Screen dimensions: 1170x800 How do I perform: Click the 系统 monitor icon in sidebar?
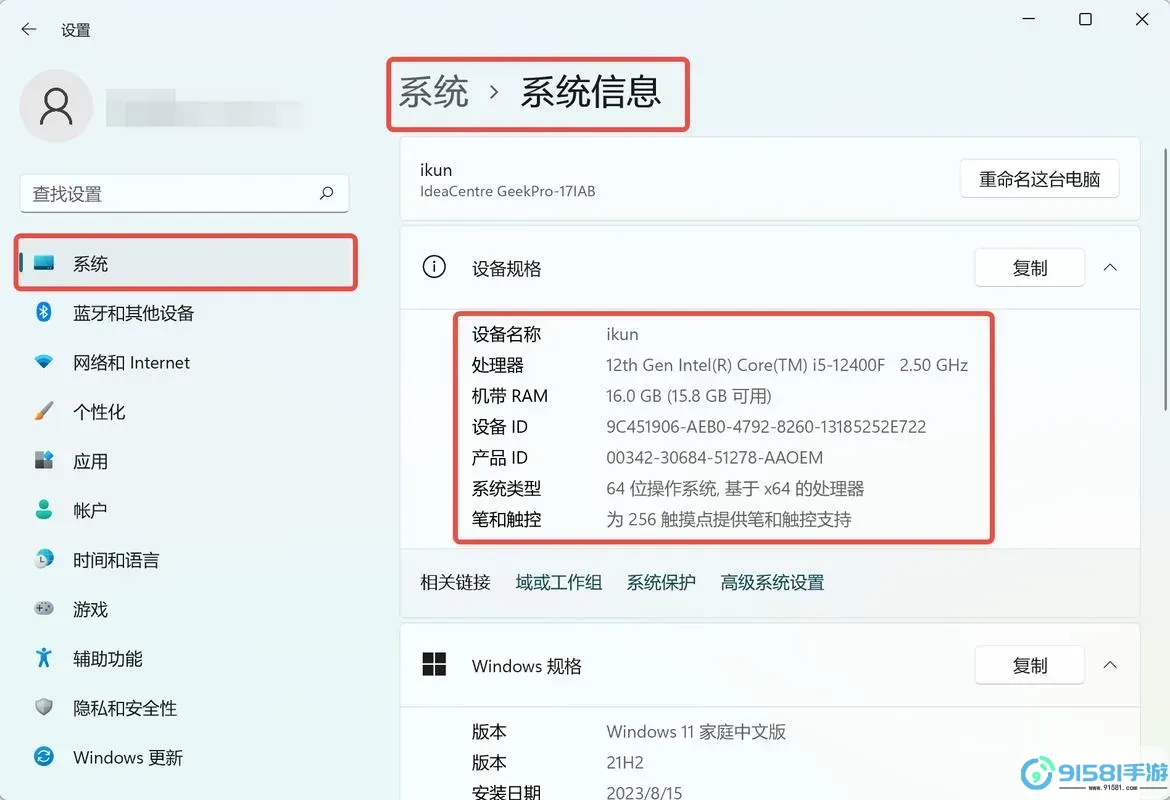(44, 263)
